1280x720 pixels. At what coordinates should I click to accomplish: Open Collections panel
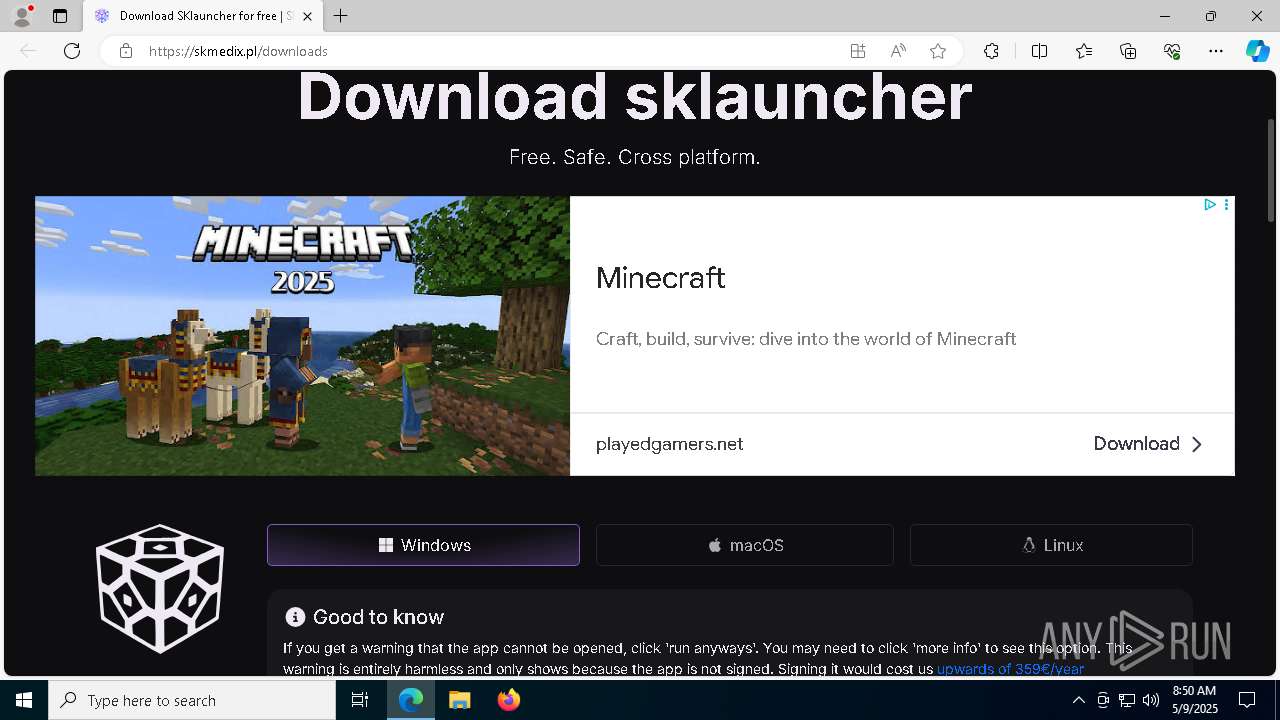tap(1128, 51)
